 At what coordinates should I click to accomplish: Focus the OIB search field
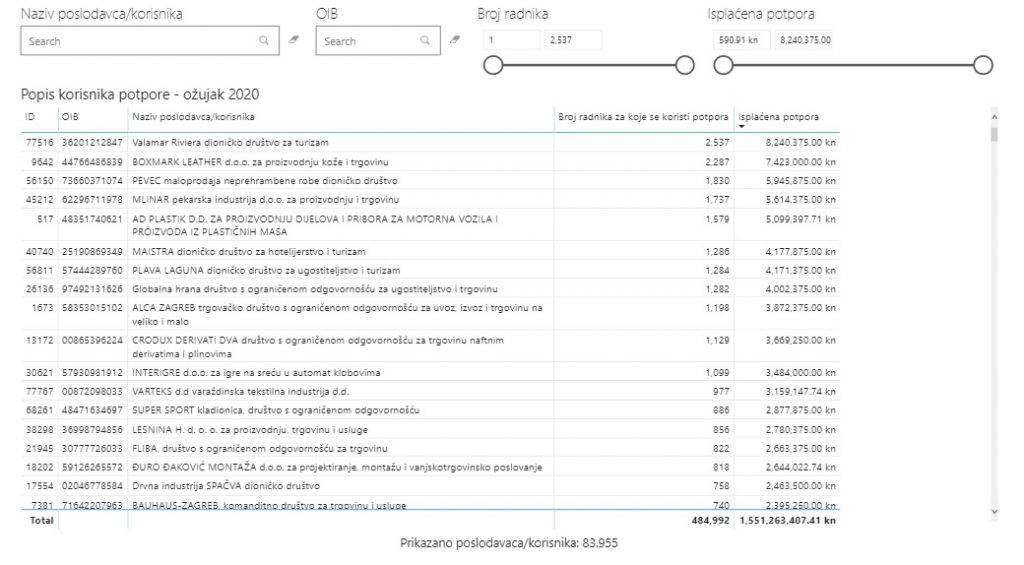click(x=377, y=40)
